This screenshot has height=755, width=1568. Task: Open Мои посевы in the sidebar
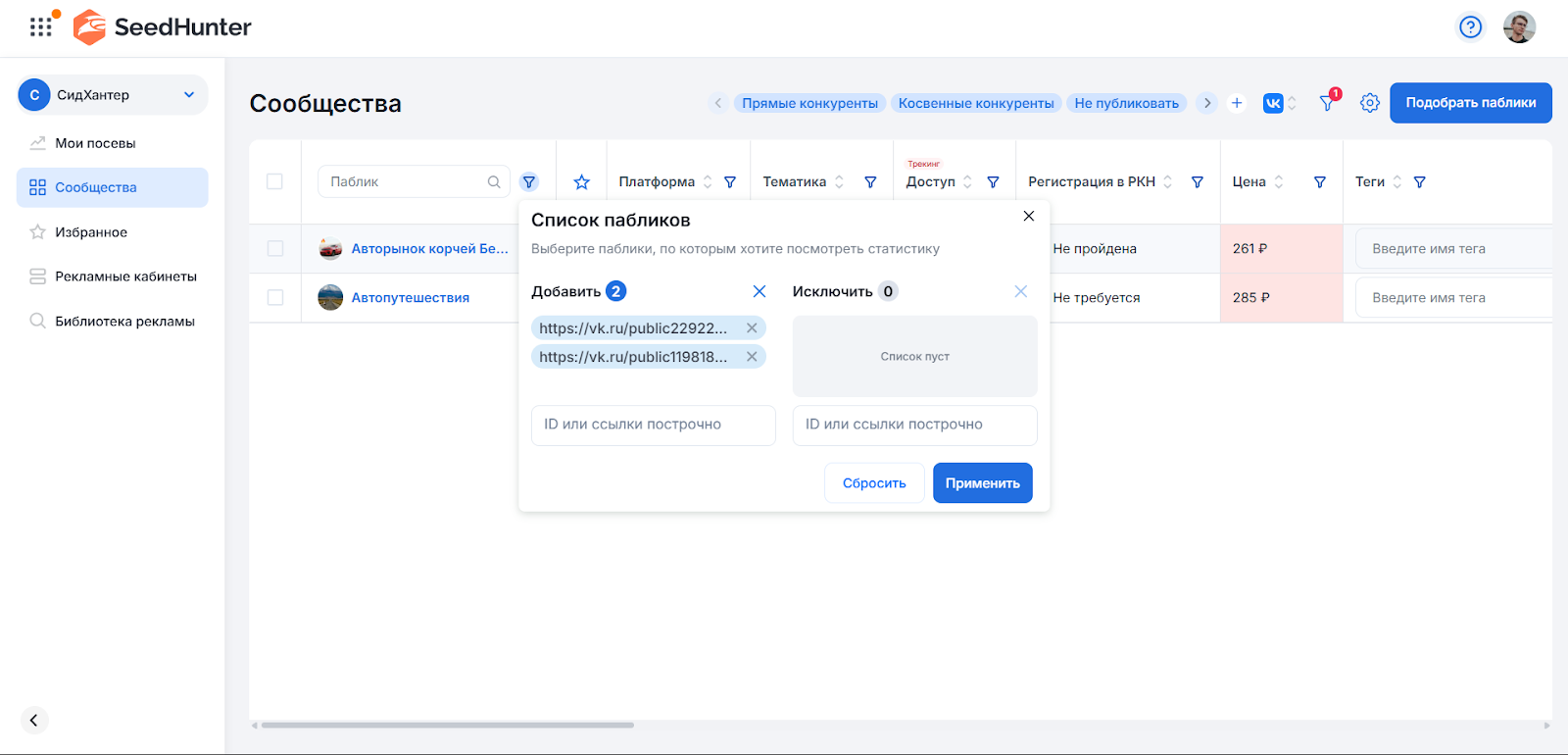click(x=95, y=143)
